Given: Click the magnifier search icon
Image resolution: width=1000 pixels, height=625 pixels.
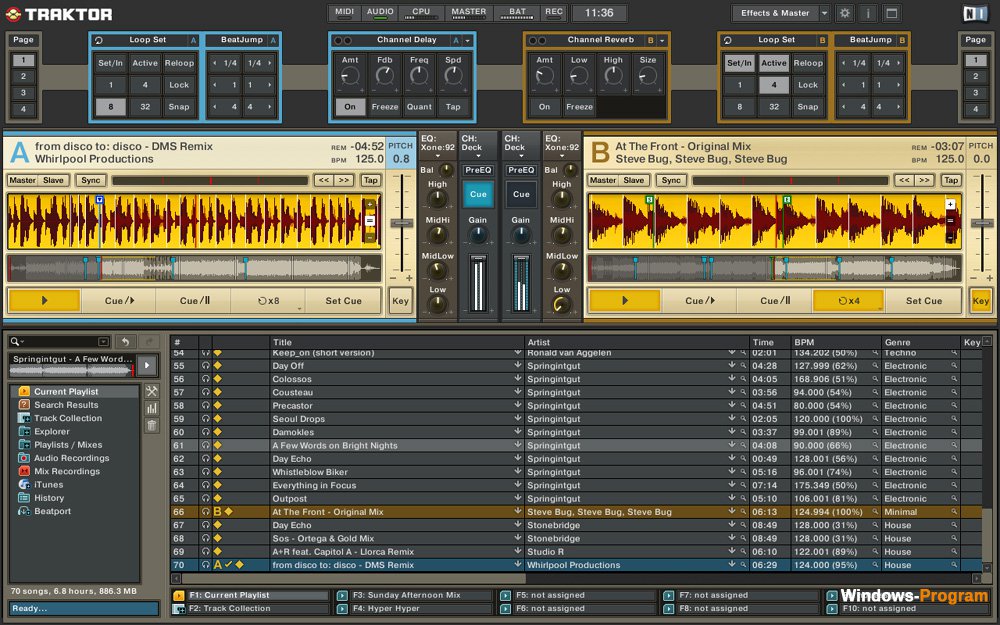Looking at the screenshot, I should (15, 342).
